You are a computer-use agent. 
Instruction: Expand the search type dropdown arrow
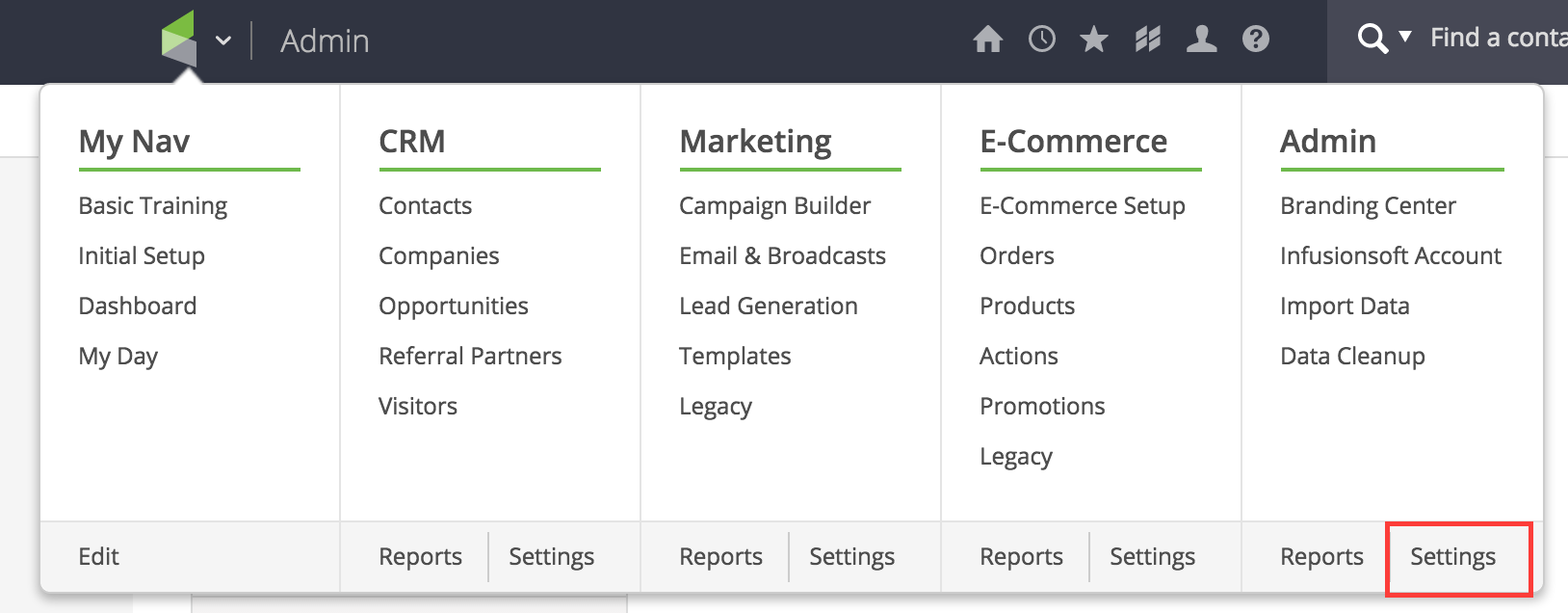[x=1405, y=37]
